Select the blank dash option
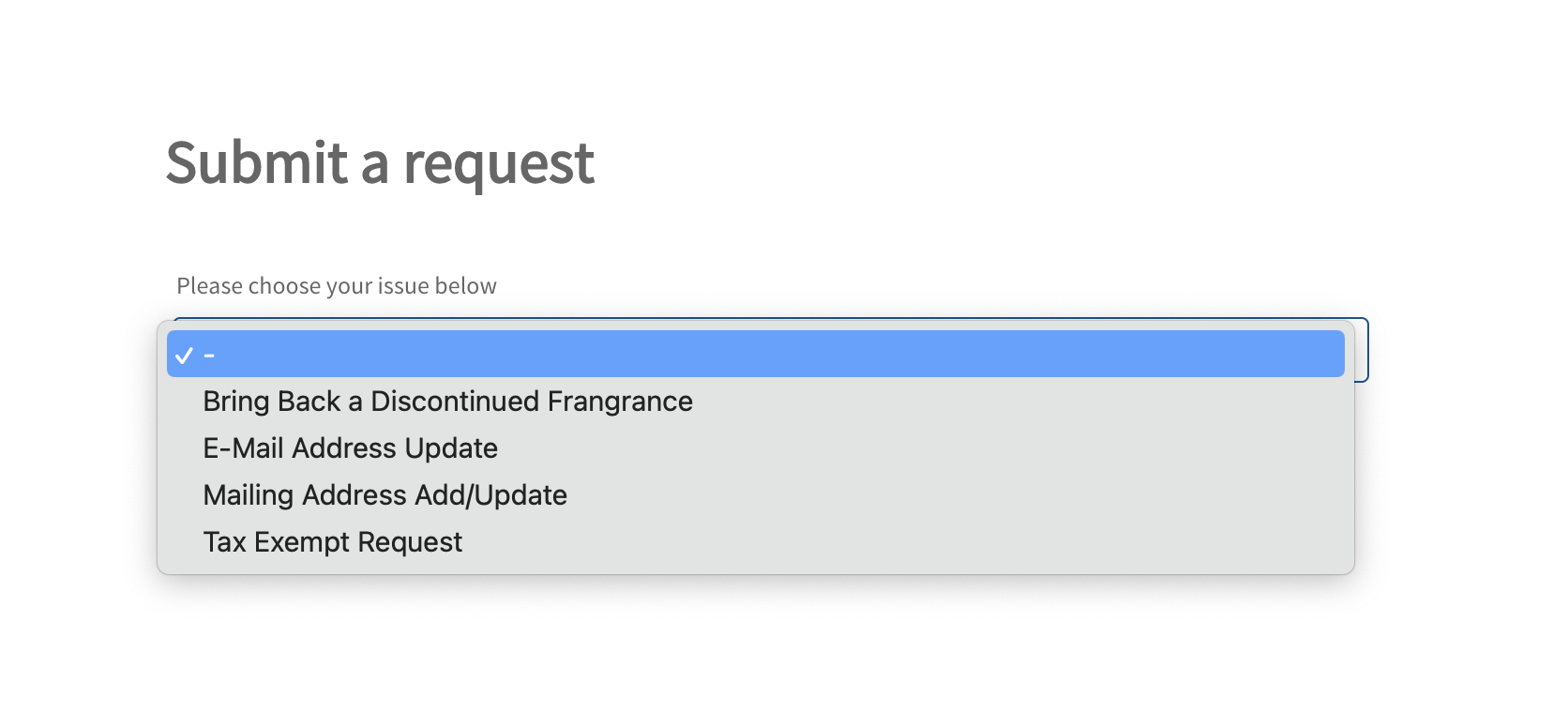 (209, 355)
